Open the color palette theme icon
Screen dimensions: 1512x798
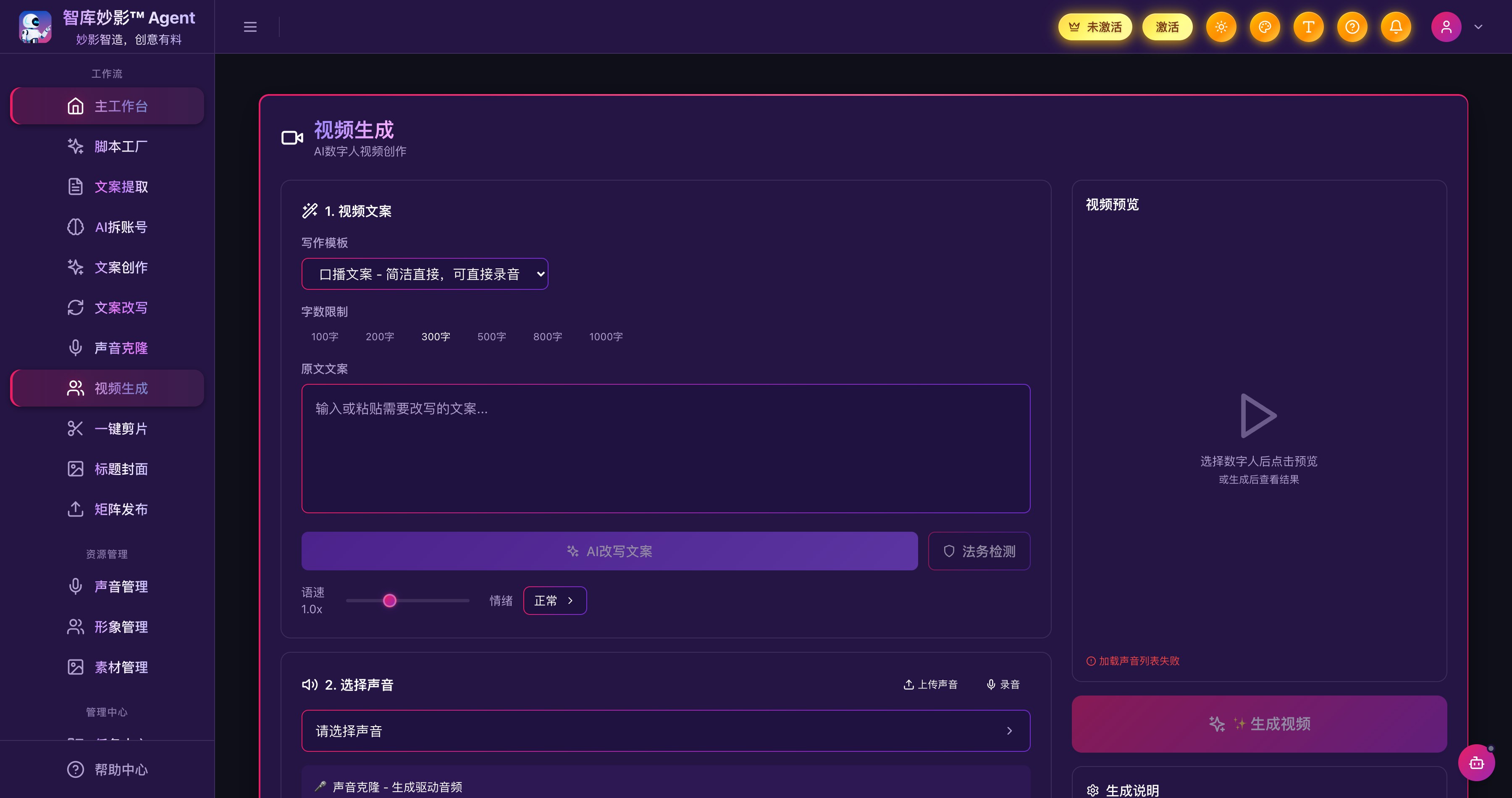tap(1265, 27)
